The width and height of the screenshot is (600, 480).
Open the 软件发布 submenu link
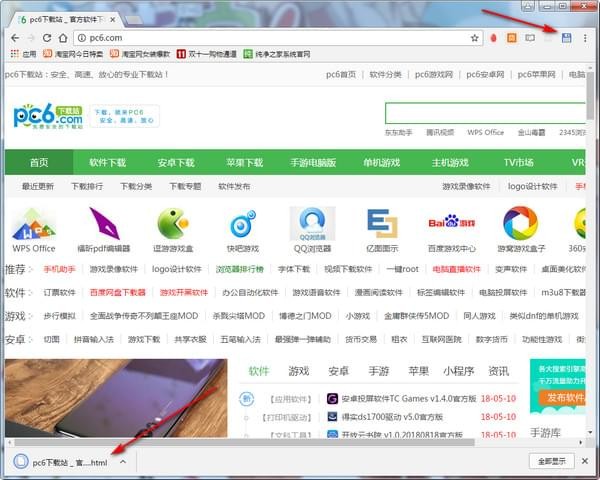[x=234, y=186]
